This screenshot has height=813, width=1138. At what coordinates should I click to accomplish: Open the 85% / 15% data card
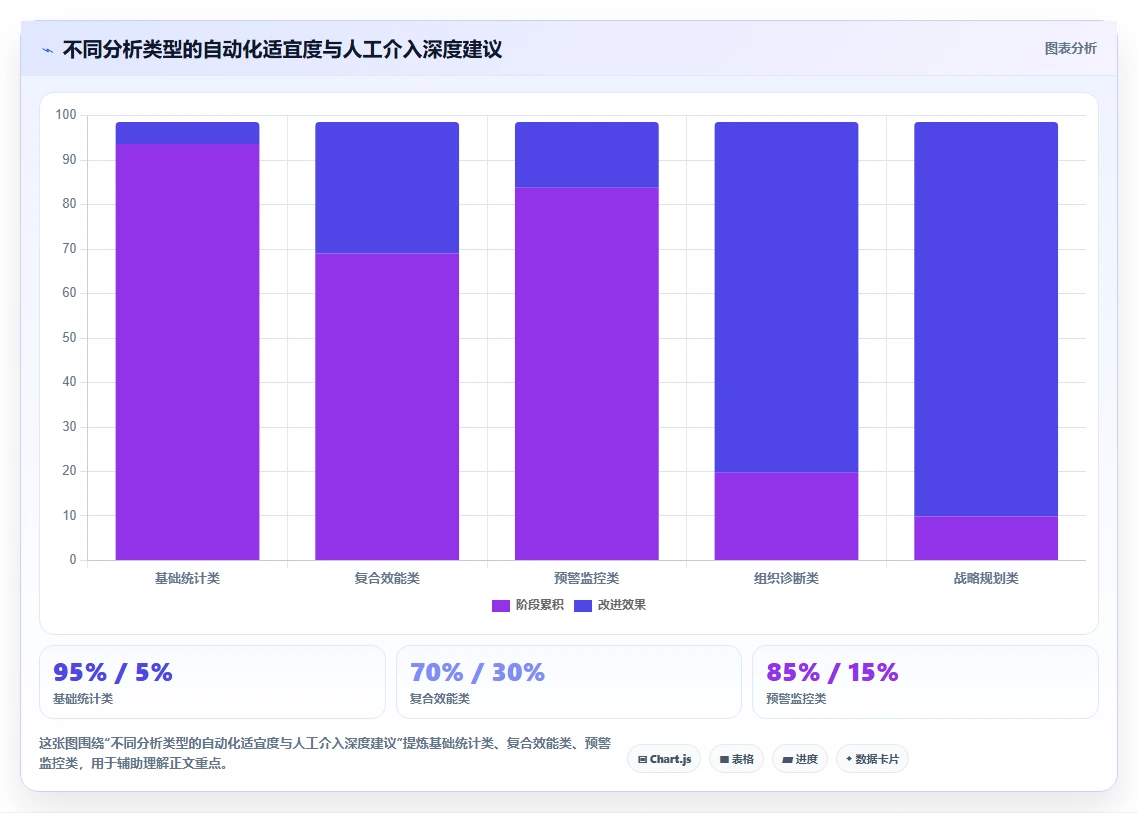(x=925, y=682)
